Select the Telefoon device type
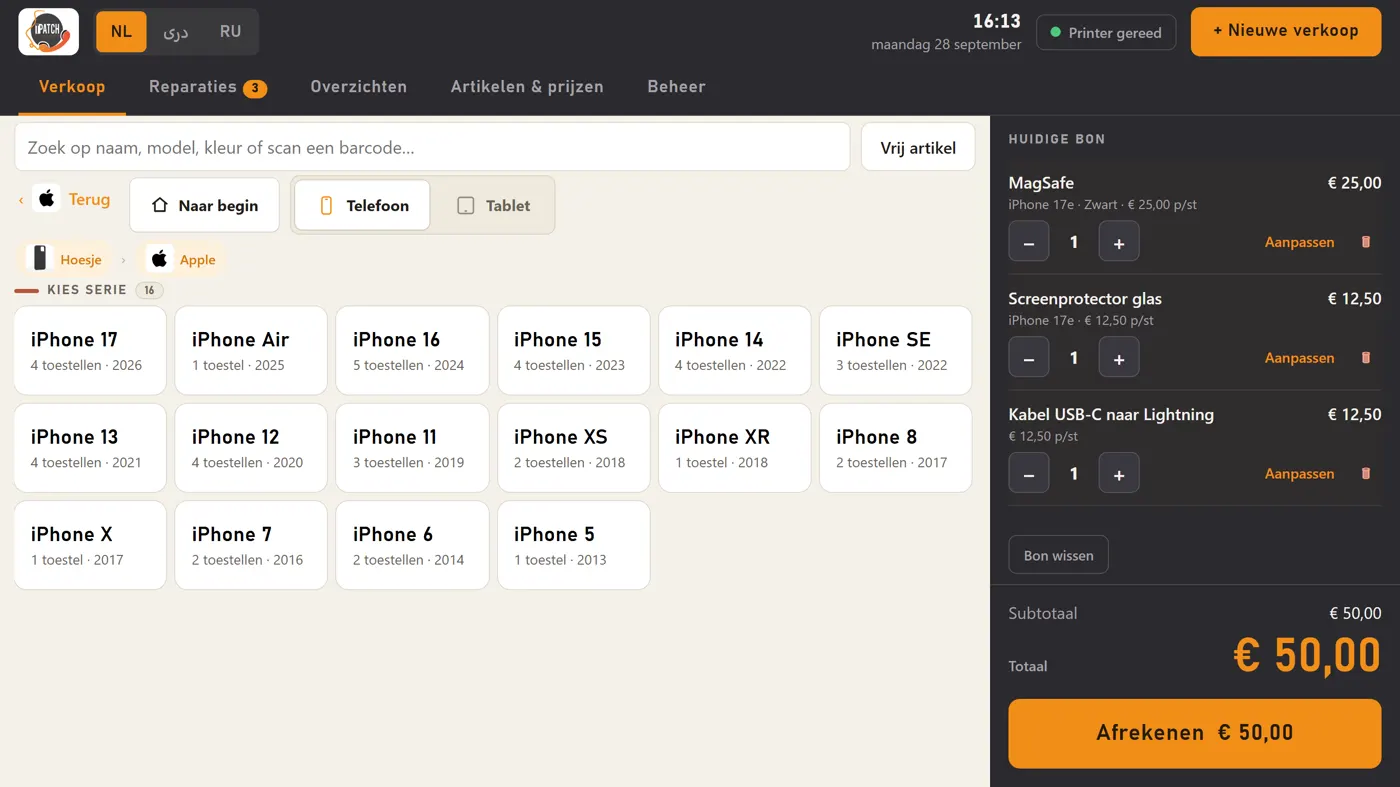Image resolution: width=1400 pixels, height=787 pixels. coord(362,205)
